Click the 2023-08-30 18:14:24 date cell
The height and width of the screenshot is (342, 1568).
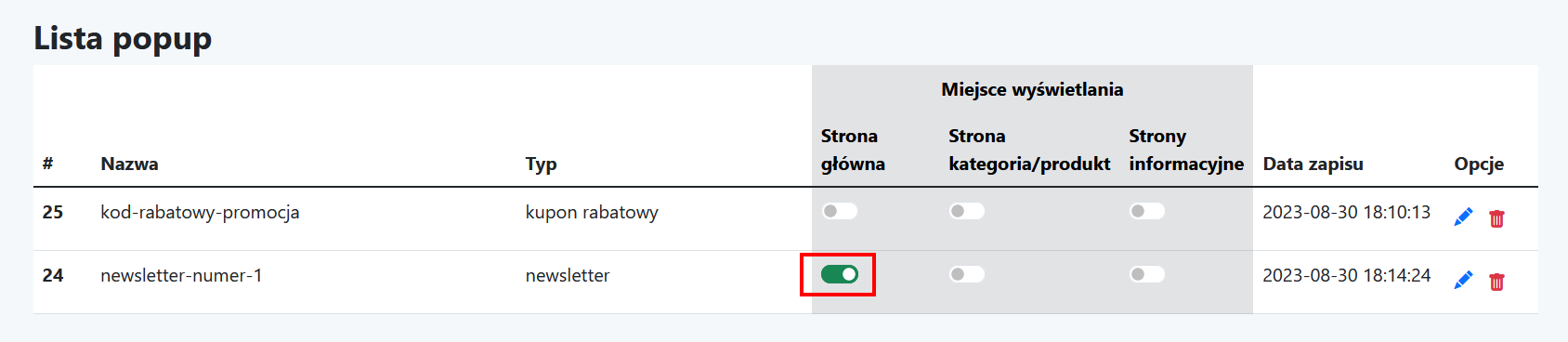[x=1346, y=276]
